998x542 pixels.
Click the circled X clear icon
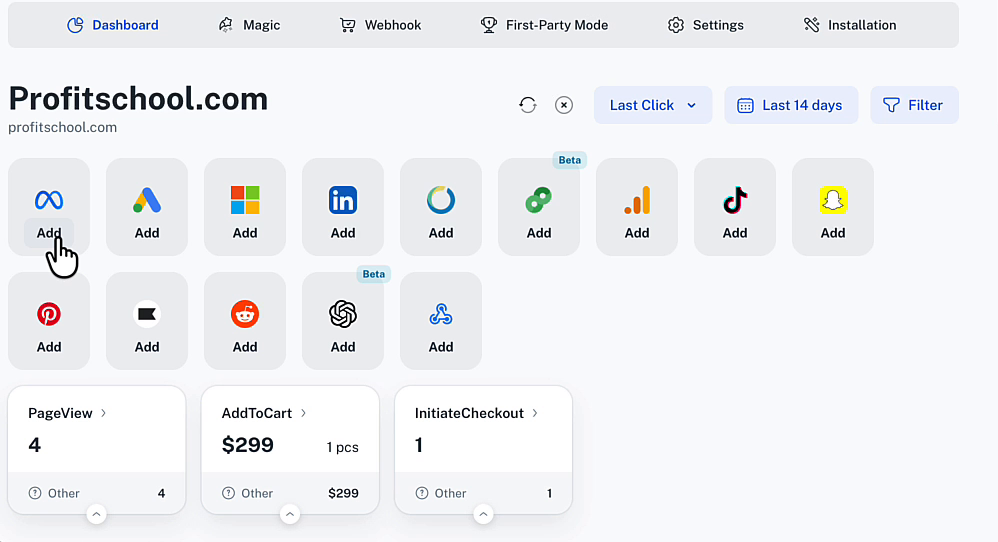(564, 105)
